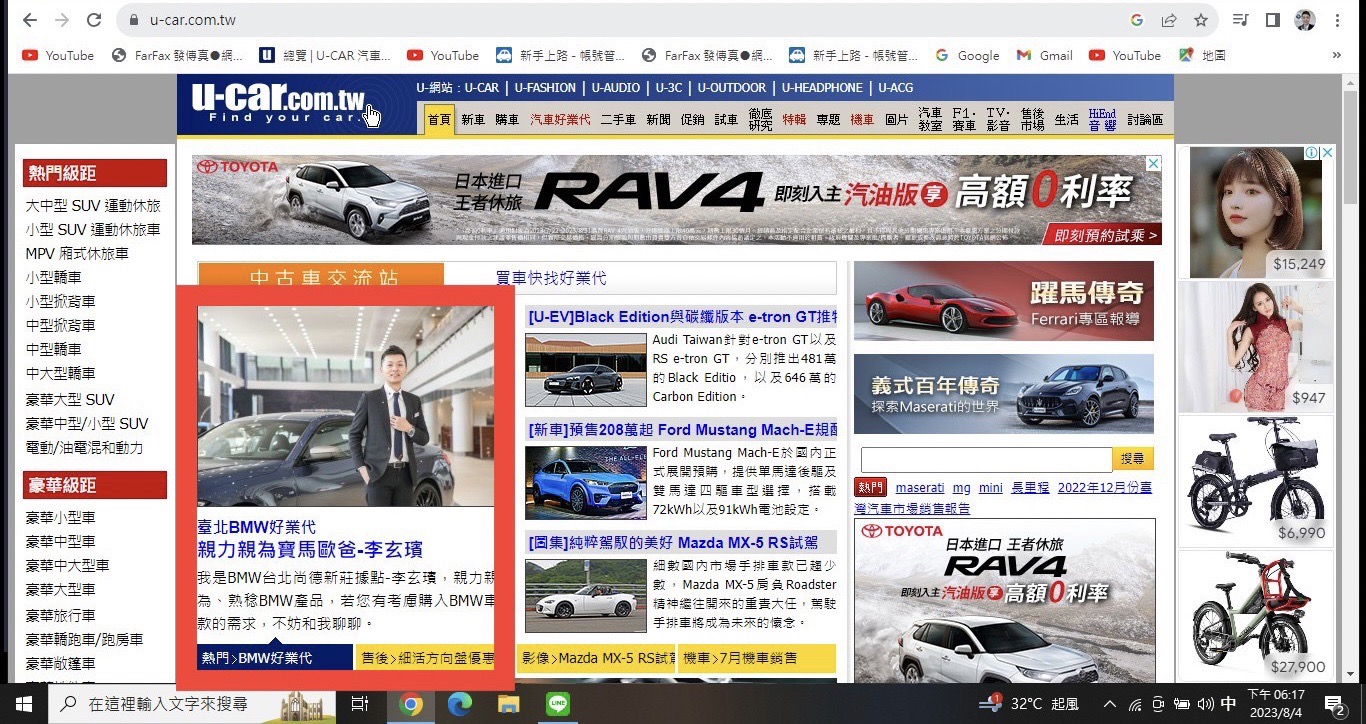Go back with the browser back arrow
The width and height of the screenshot is (1366, 724).
click(x=30, y=20)
